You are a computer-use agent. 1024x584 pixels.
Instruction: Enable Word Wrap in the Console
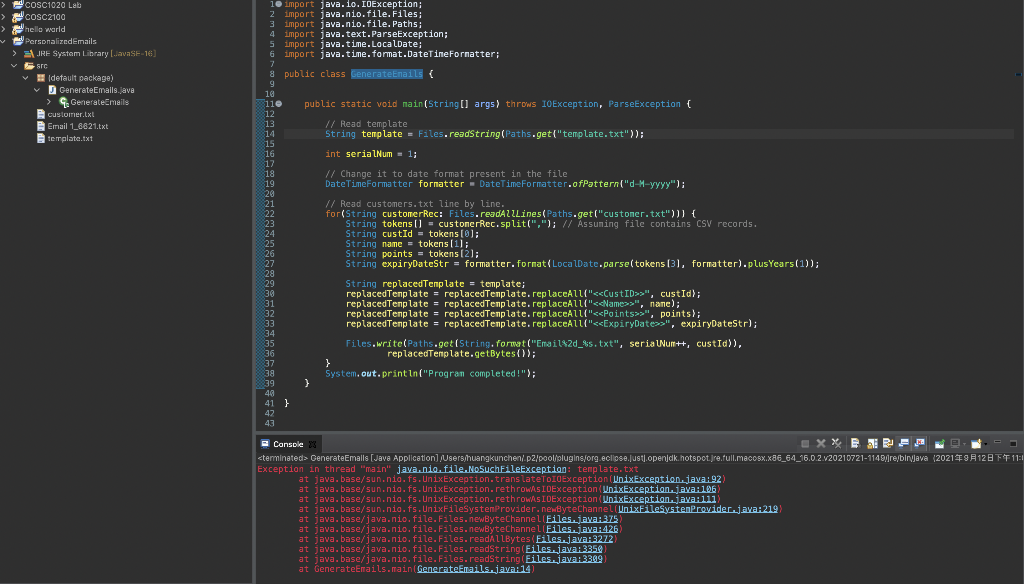point(888,443)
